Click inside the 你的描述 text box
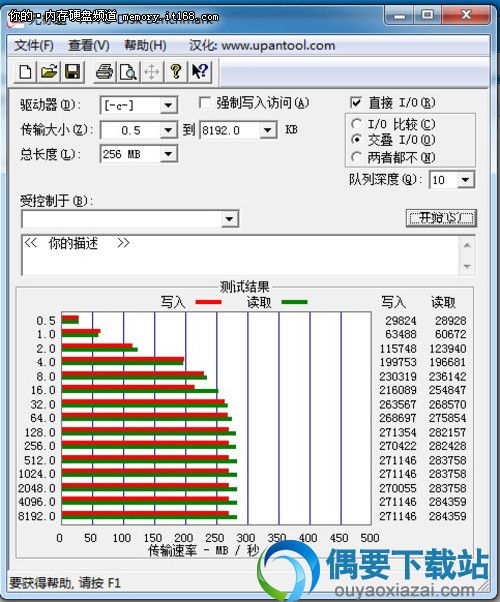Screen dimensions: 500x602 (242, 255)
